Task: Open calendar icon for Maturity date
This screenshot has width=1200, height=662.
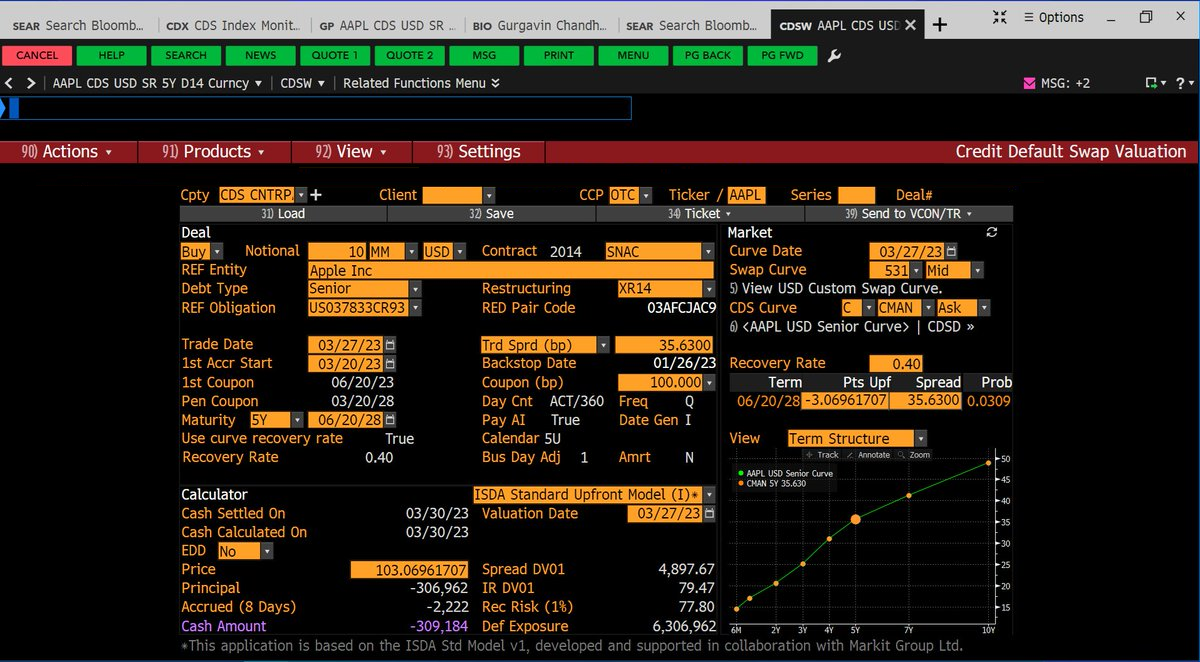Action: click(x=390, y=420)
